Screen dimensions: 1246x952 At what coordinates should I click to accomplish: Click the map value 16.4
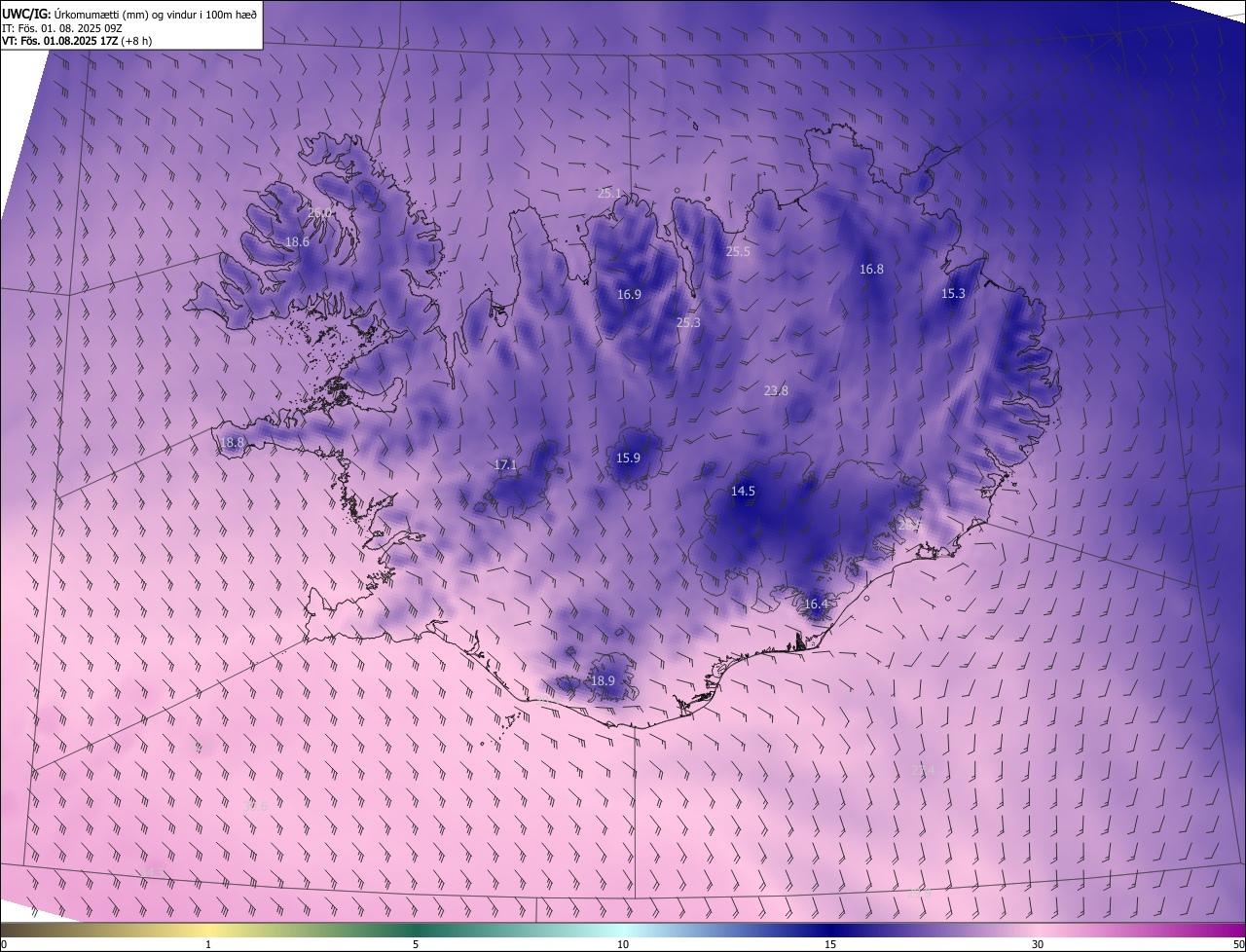click(815, 604)
